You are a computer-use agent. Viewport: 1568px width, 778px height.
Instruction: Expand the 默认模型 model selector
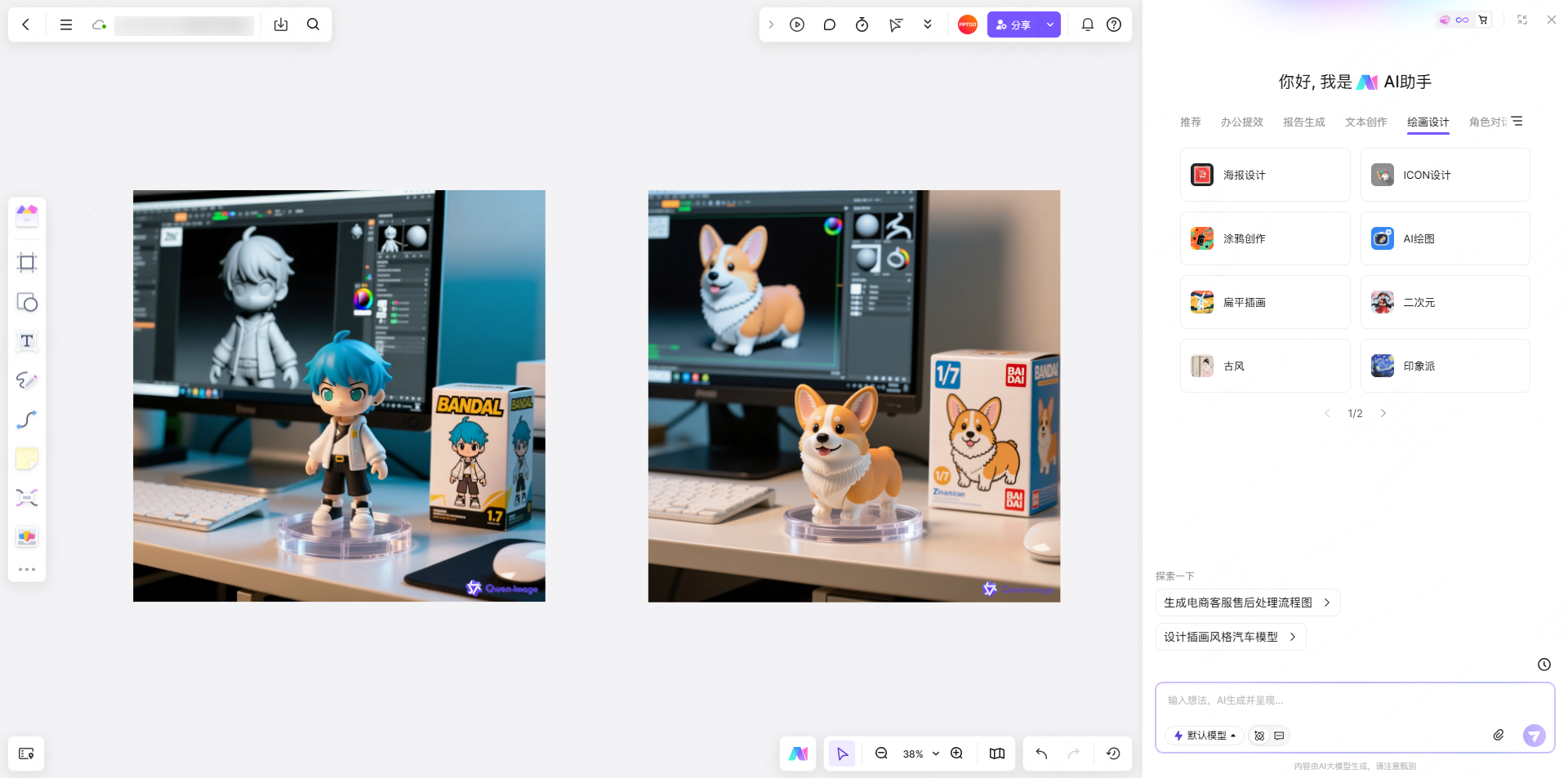1205,736
